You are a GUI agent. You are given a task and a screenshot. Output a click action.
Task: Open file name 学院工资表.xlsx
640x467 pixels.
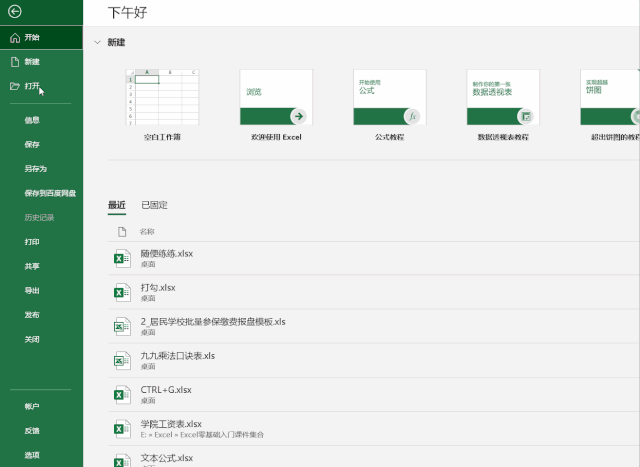click(171, 424)
